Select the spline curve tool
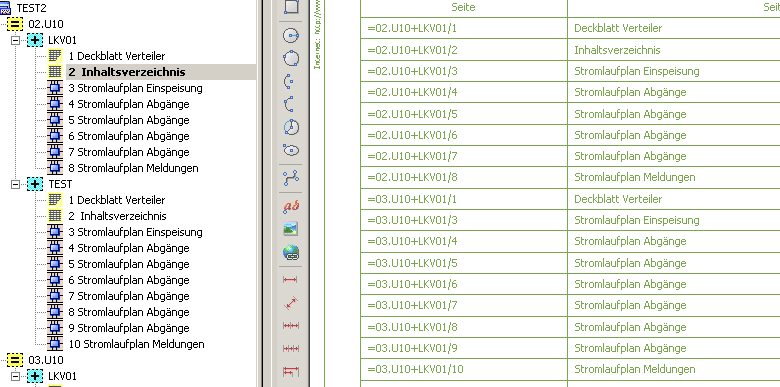780x387 pixels. (x=291, y=178)
